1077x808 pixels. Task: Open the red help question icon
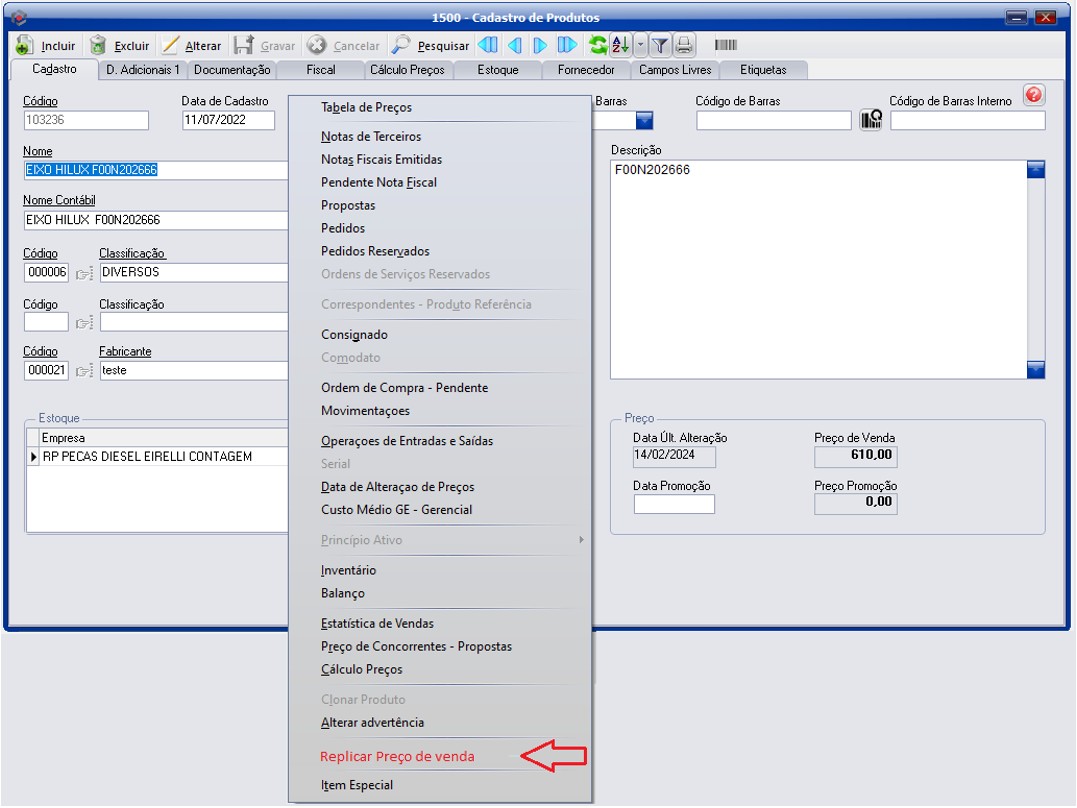pyautogui.click(x=1034, y=95)
